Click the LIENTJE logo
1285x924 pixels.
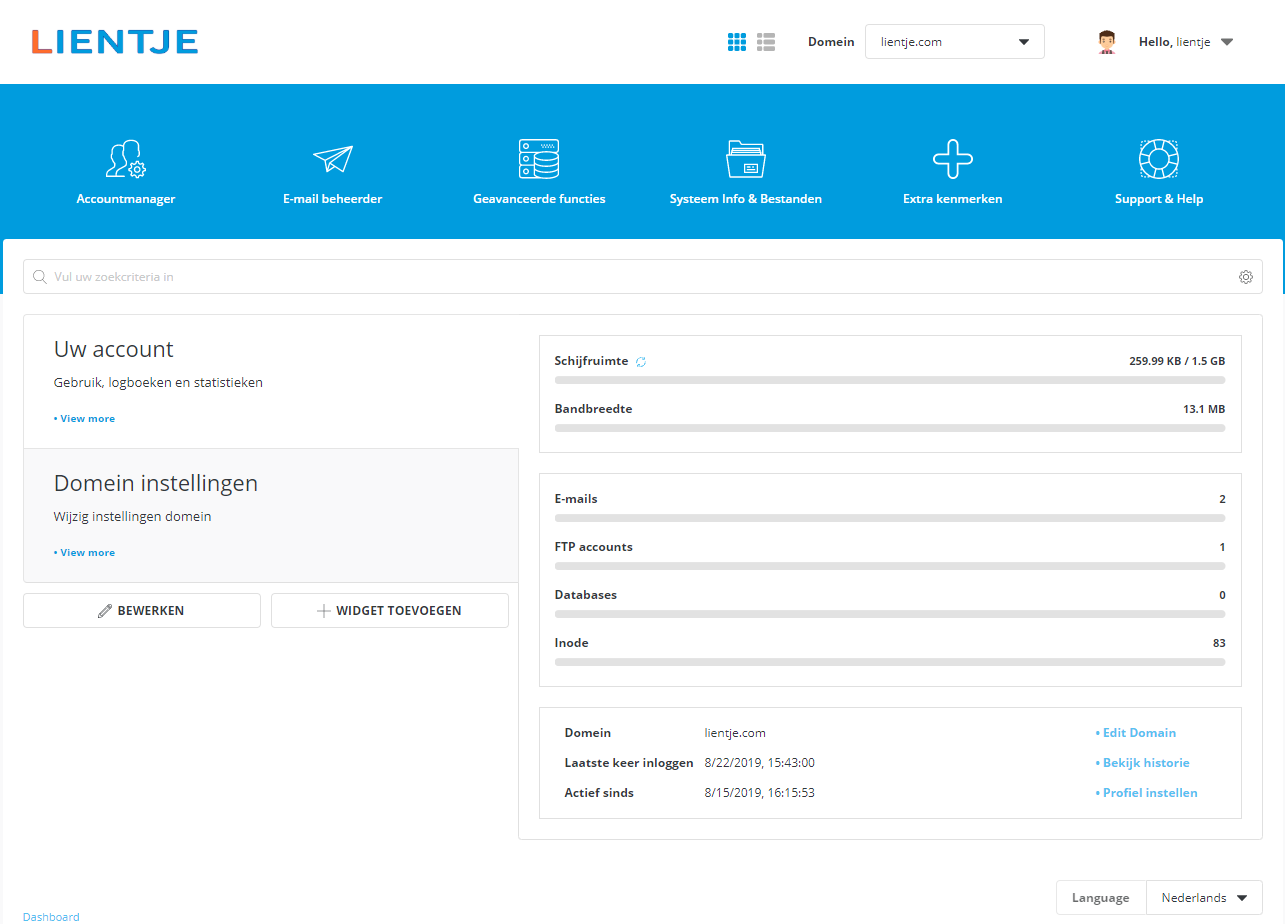114,41
